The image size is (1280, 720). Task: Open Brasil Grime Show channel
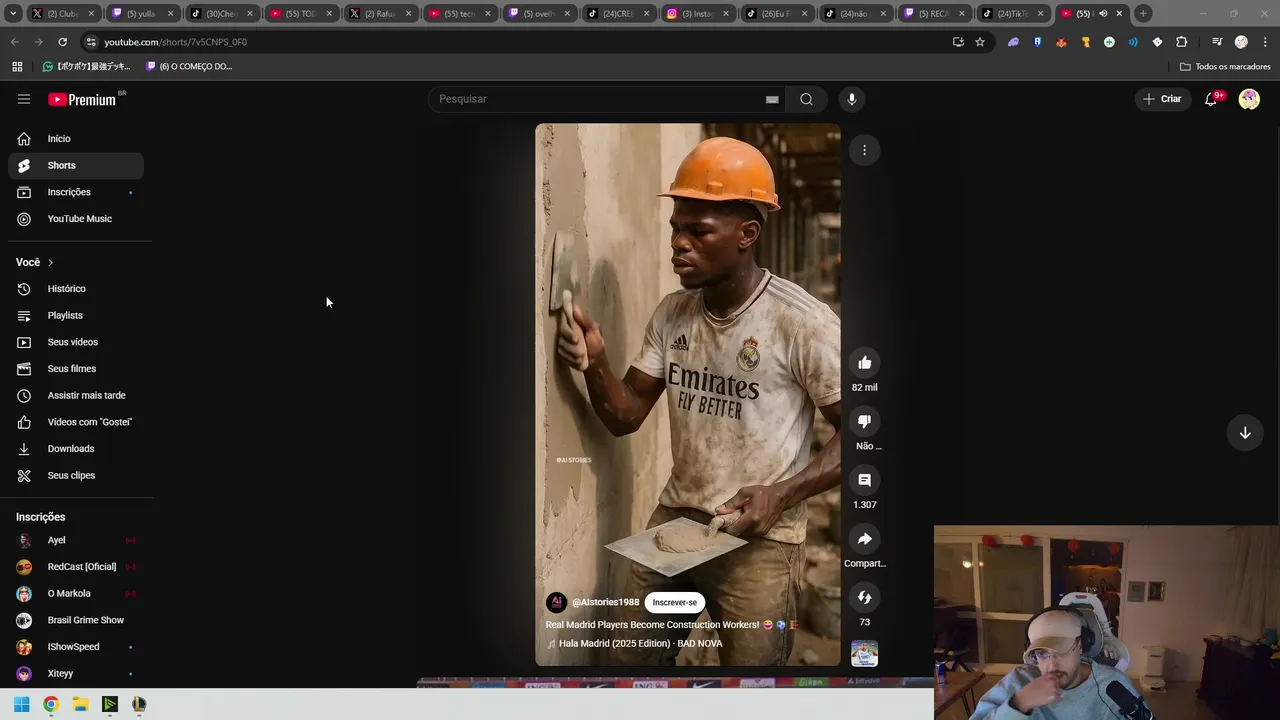[x=76, y=620]
